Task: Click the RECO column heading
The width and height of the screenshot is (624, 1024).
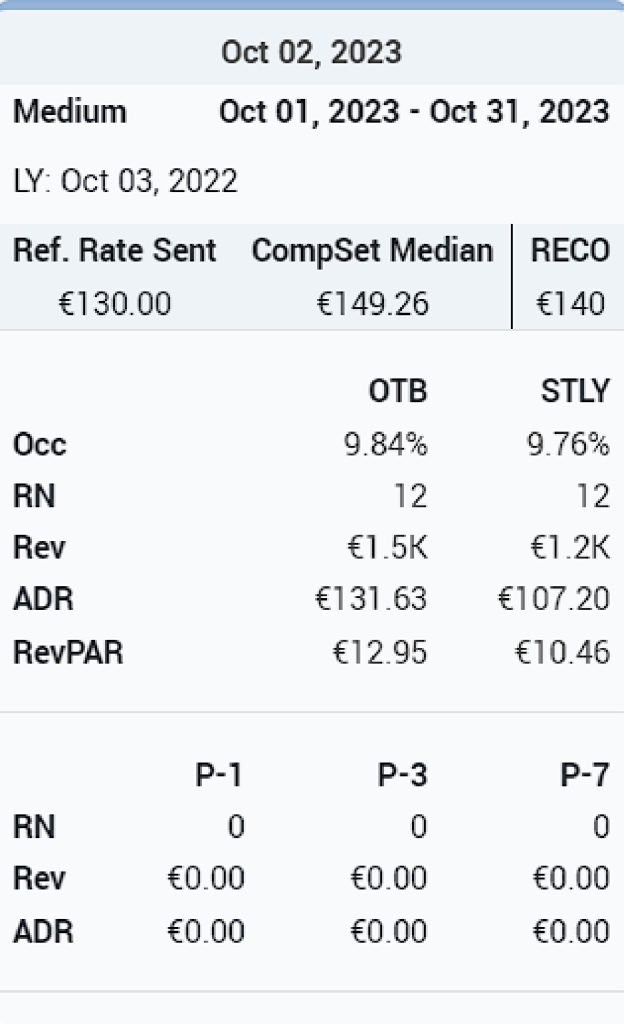Action: point(570,250)
